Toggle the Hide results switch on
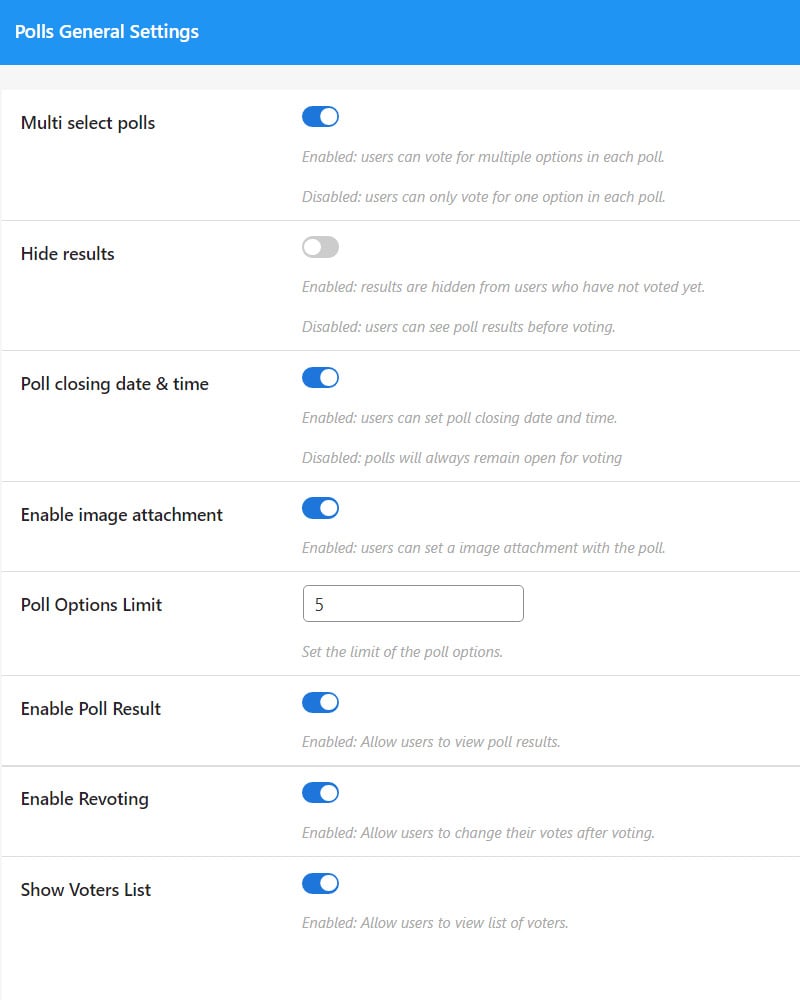Viewport: 800px width, 1000px height. (320, 246)
